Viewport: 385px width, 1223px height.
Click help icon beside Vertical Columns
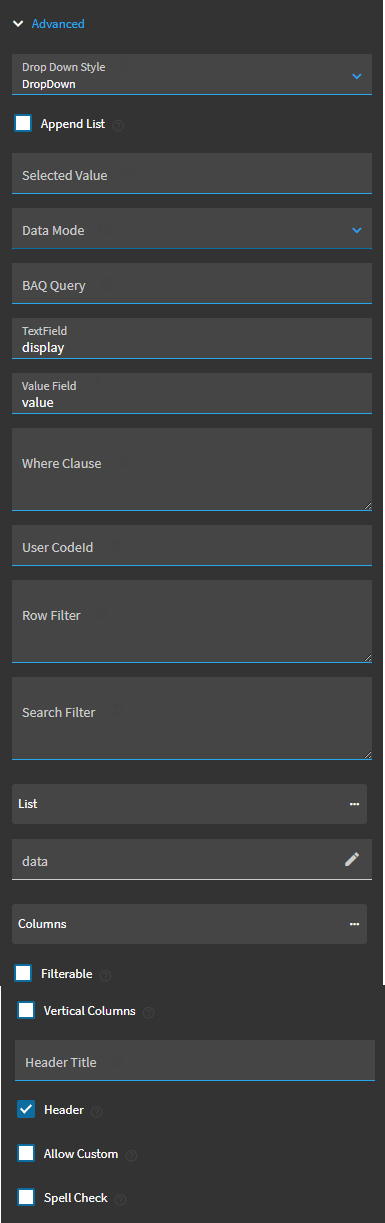149,1012
